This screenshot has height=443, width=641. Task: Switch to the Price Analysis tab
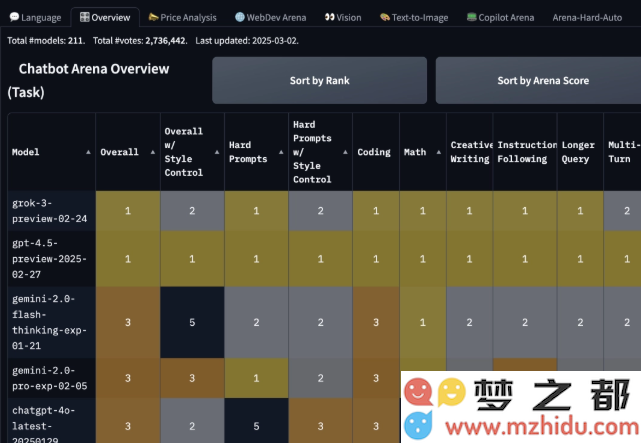click(182, 18)
